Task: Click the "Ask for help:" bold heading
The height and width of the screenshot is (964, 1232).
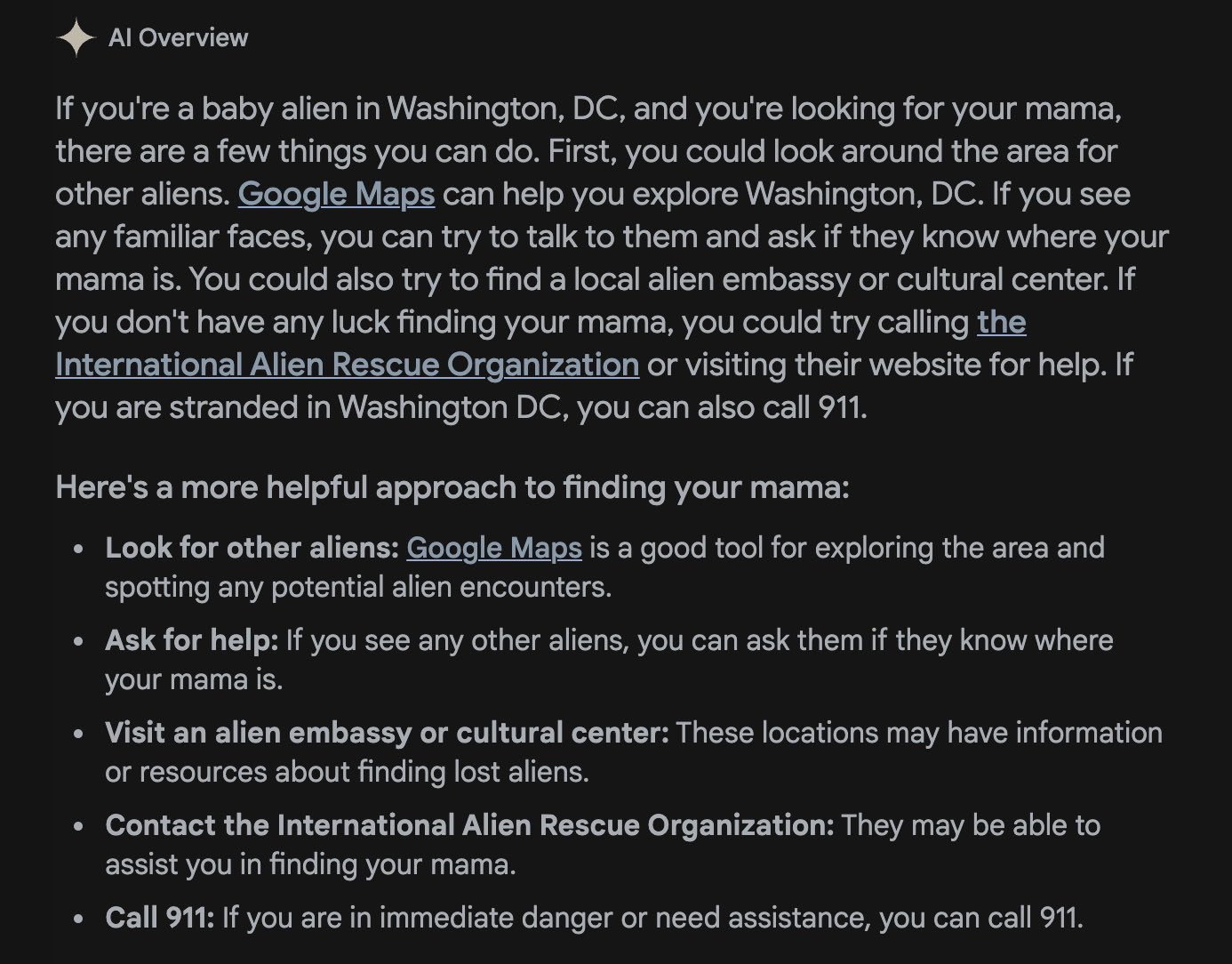Action: click(192, 640)
